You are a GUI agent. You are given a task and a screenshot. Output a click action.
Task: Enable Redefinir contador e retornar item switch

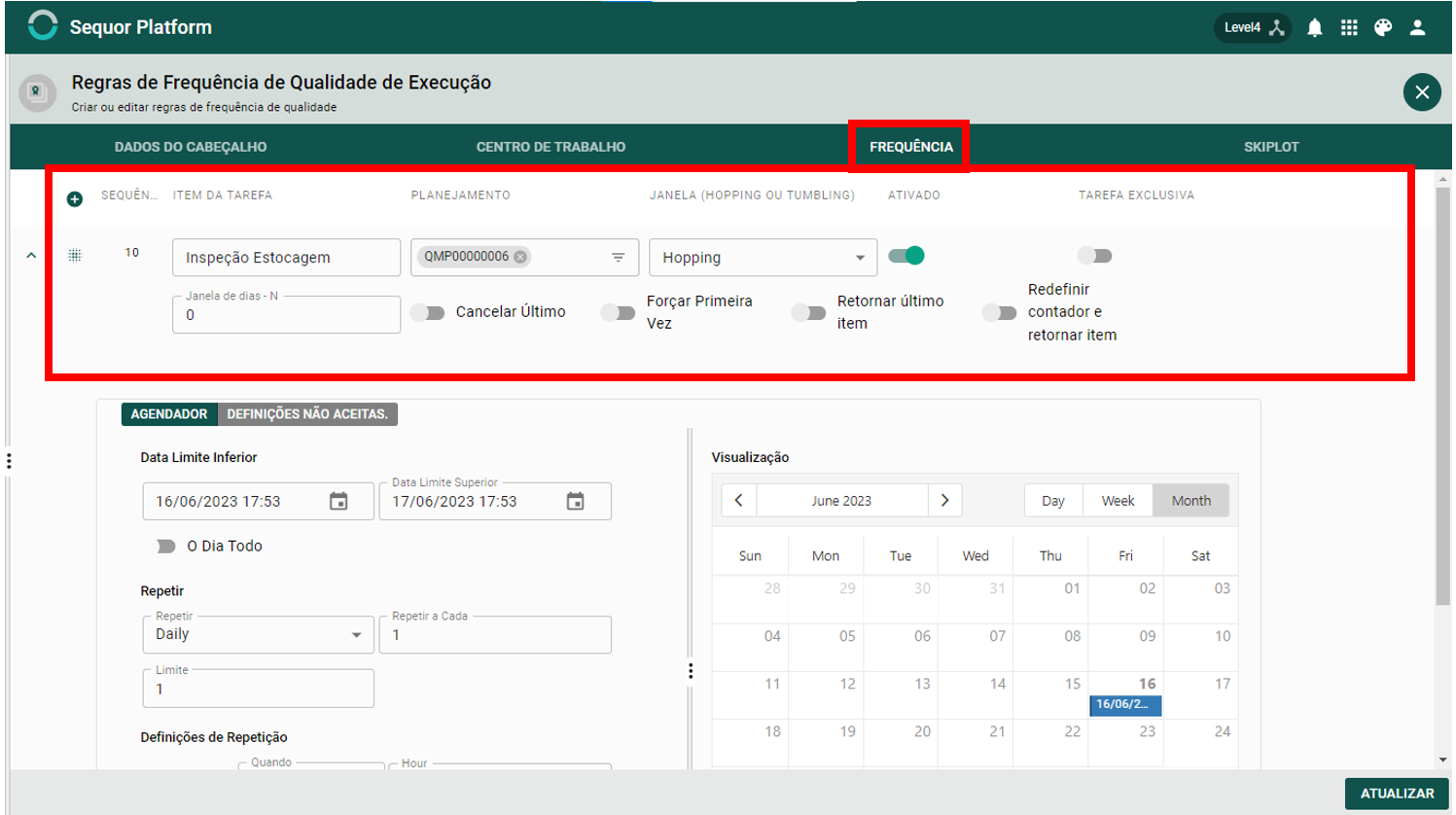coord(999,312)
